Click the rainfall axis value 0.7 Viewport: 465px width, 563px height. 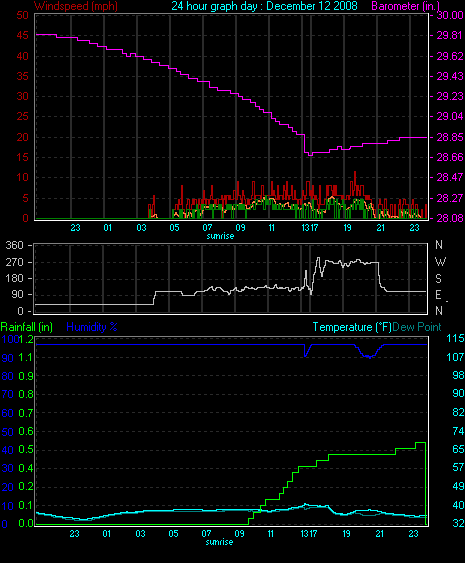click(x=26, y=413)
